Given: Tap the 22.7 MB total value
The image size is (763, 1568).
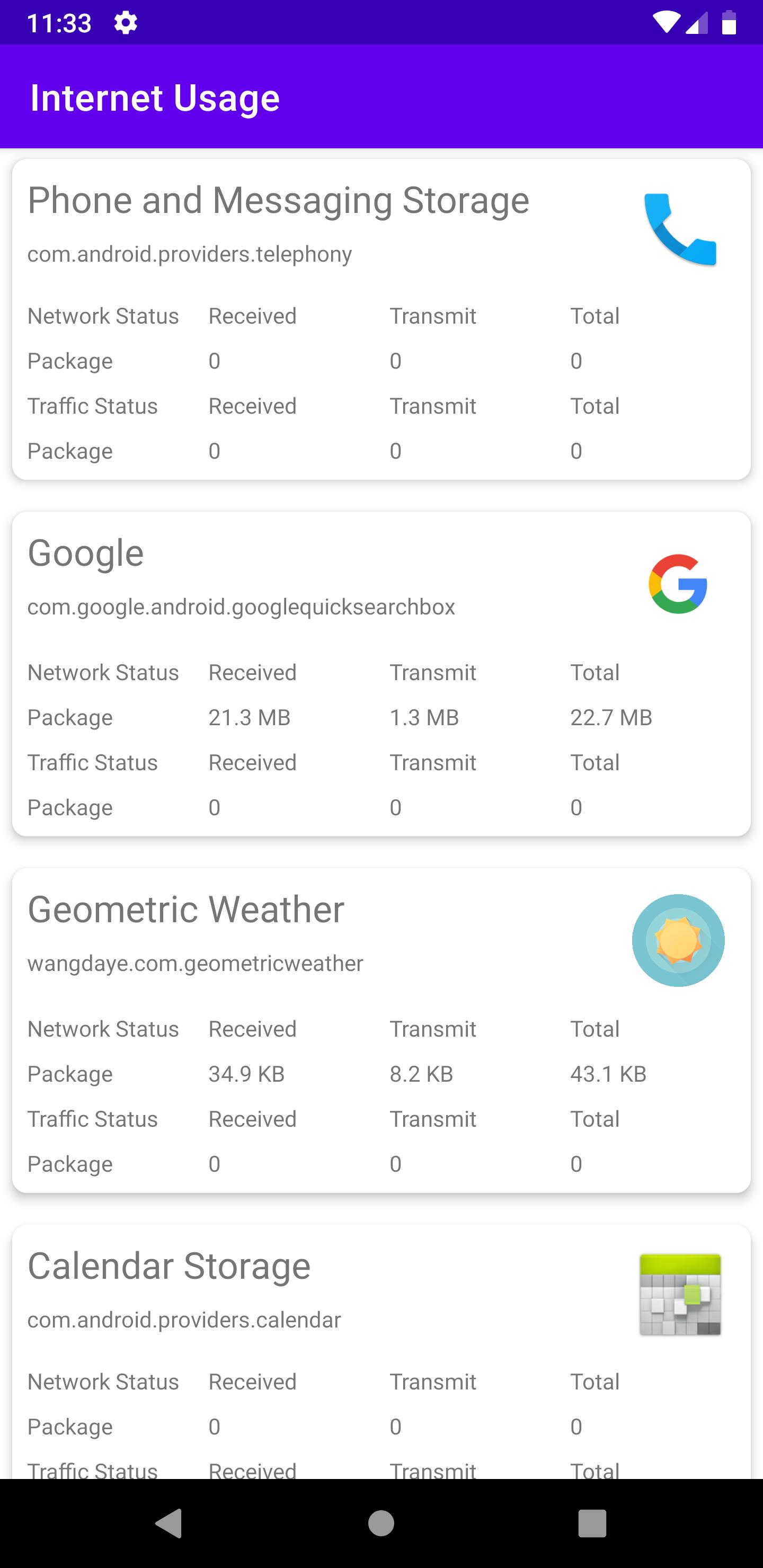Looking at the screenshot, I should coord(611,718).
